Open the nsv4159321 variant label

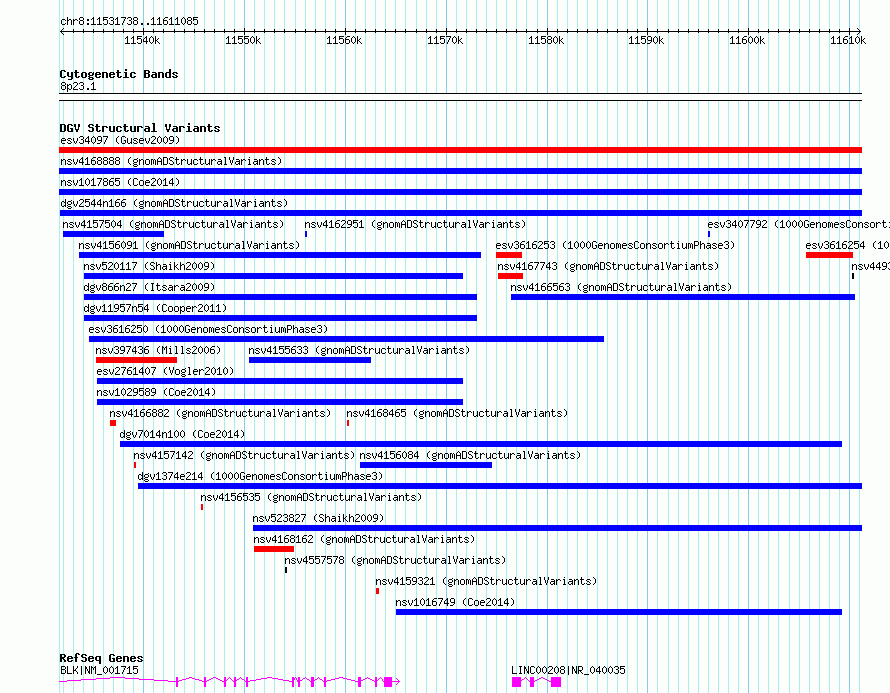coord(486,581)
